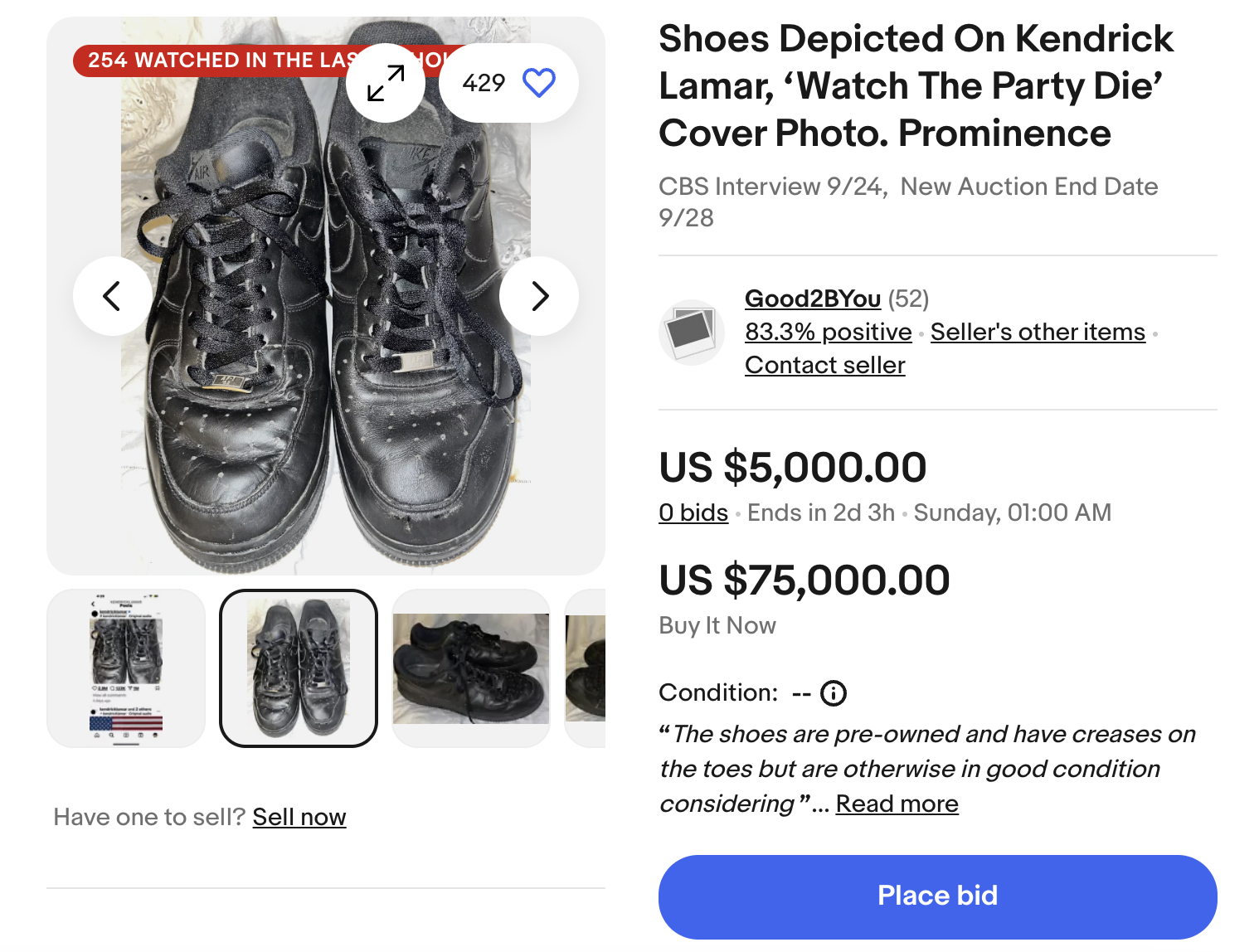Select the top-view shoes thumbnail
1259x952 pixels.
click(299, 668)
